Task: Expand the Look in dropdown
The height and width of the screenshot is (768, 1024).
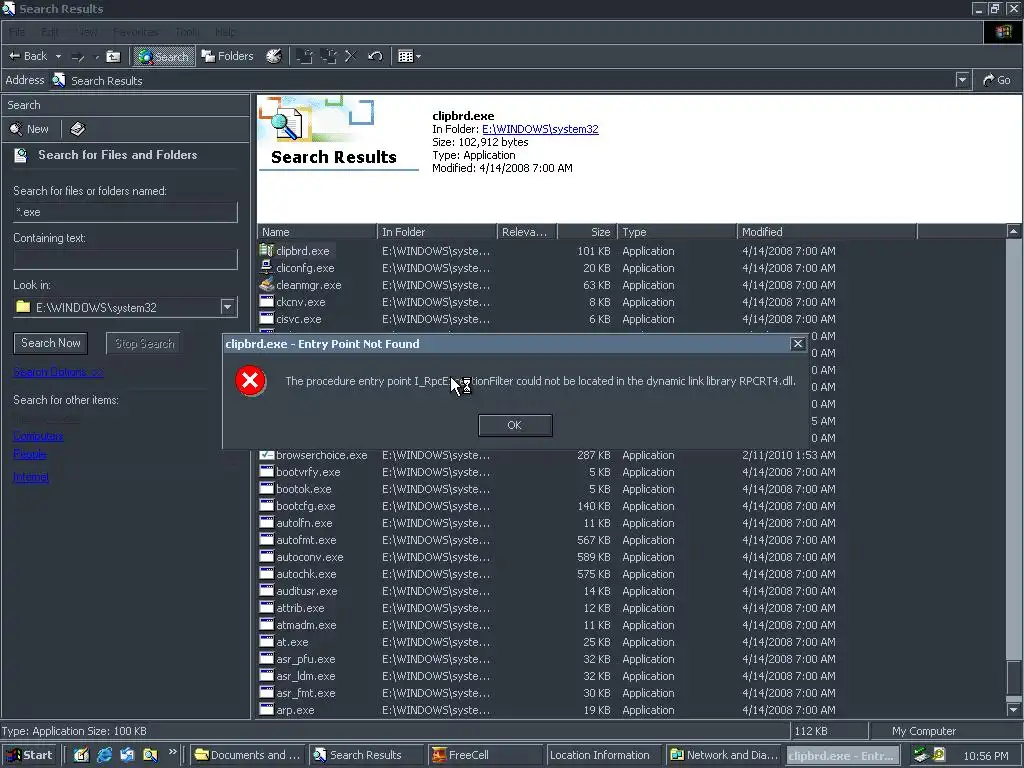Action: [227, 307]
